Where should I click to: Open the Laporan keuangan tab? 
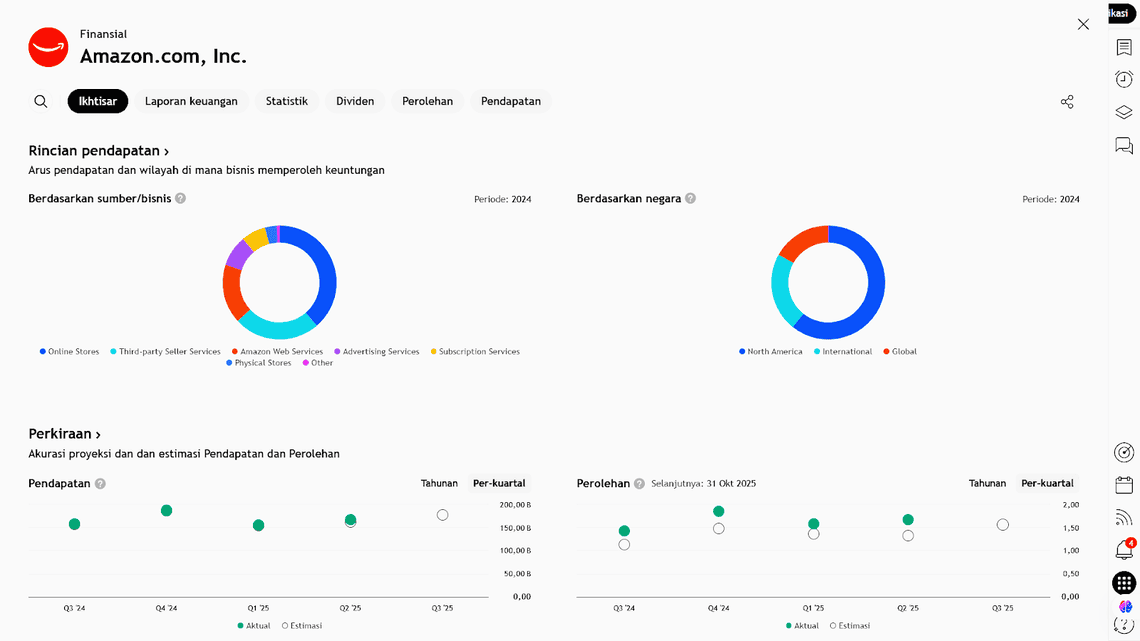[191, 101]
